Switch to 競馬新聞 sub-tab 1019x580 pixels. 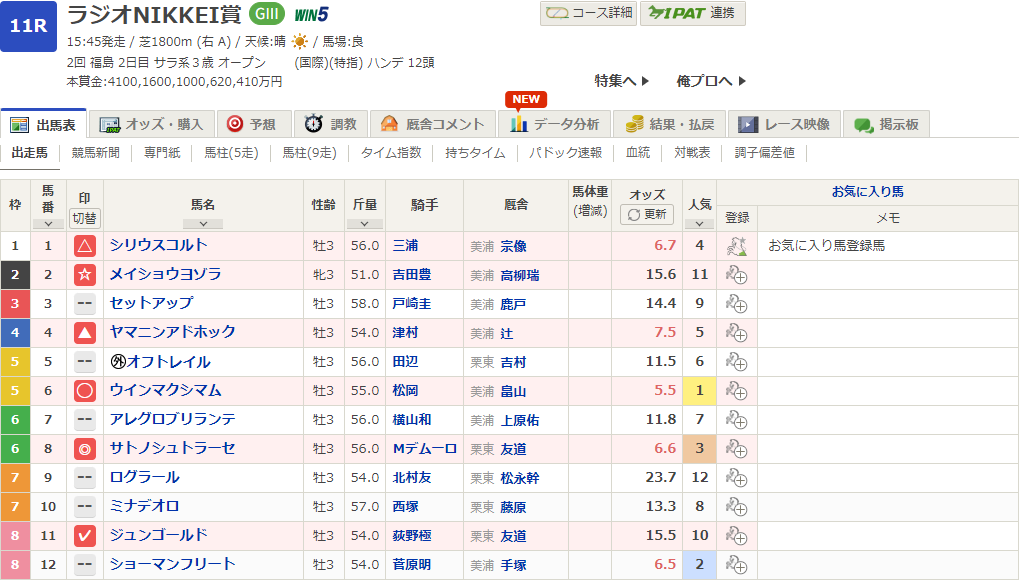(96, 153)
